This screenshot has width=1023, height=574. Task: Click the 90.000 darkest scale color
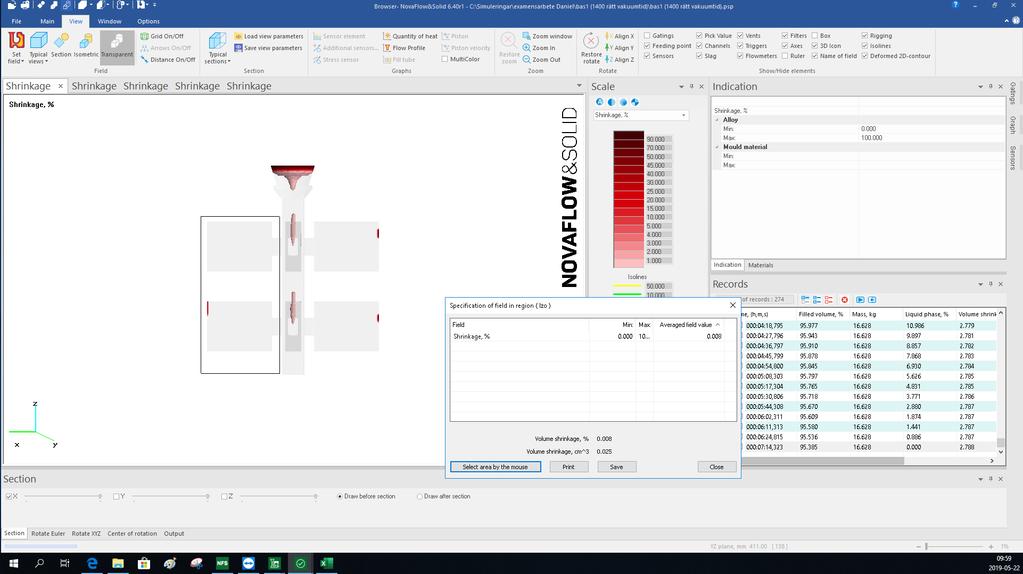coord(628,137)
